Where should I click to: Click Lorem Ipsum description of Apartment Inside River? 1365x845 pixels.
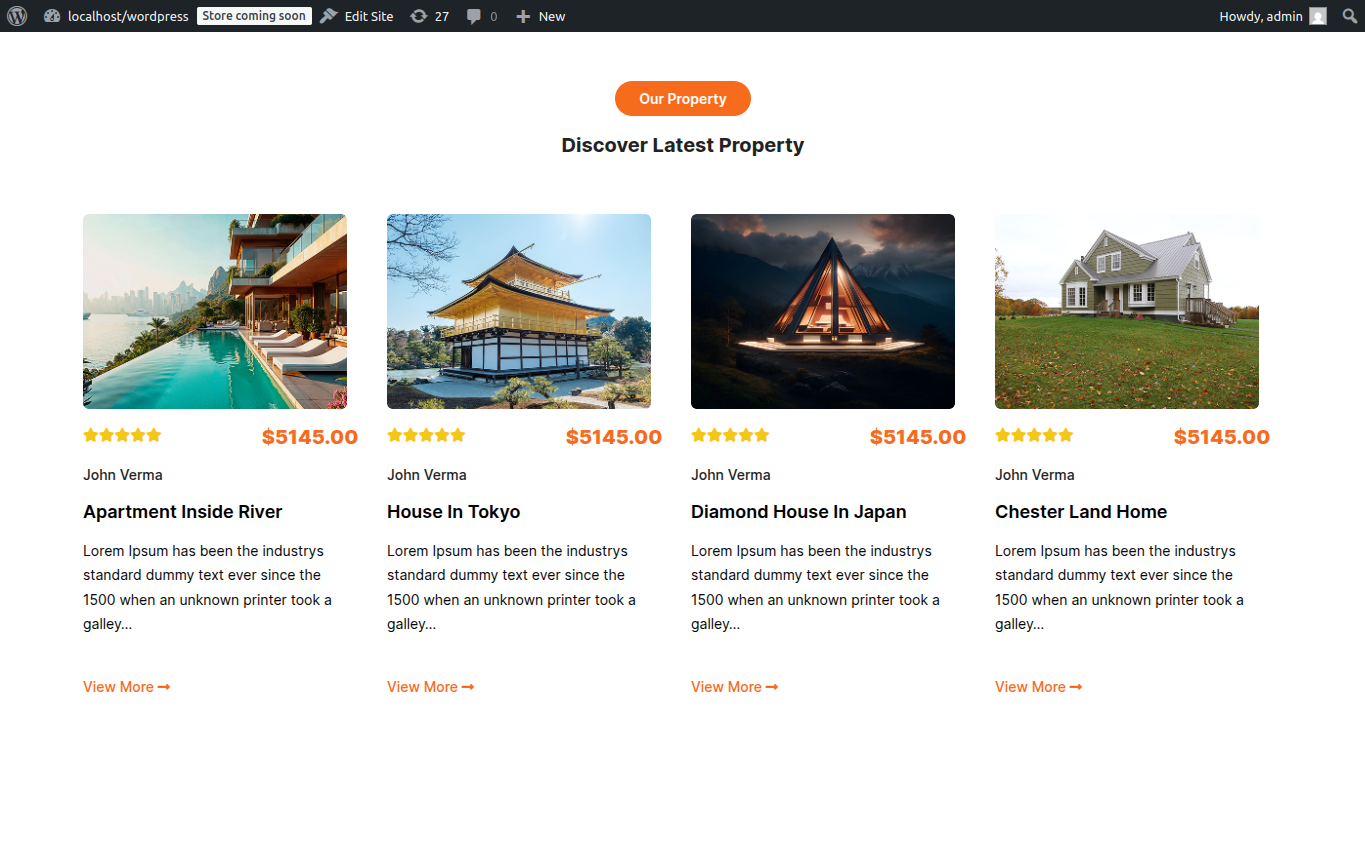[x=208, y=587]
